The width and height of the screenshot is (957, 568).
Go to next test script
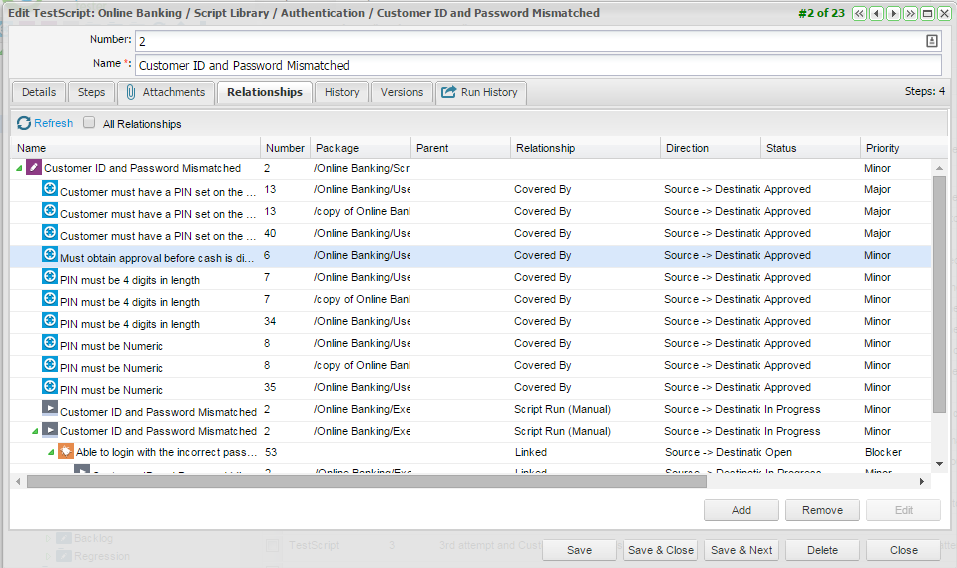click(x=893, y=14)
